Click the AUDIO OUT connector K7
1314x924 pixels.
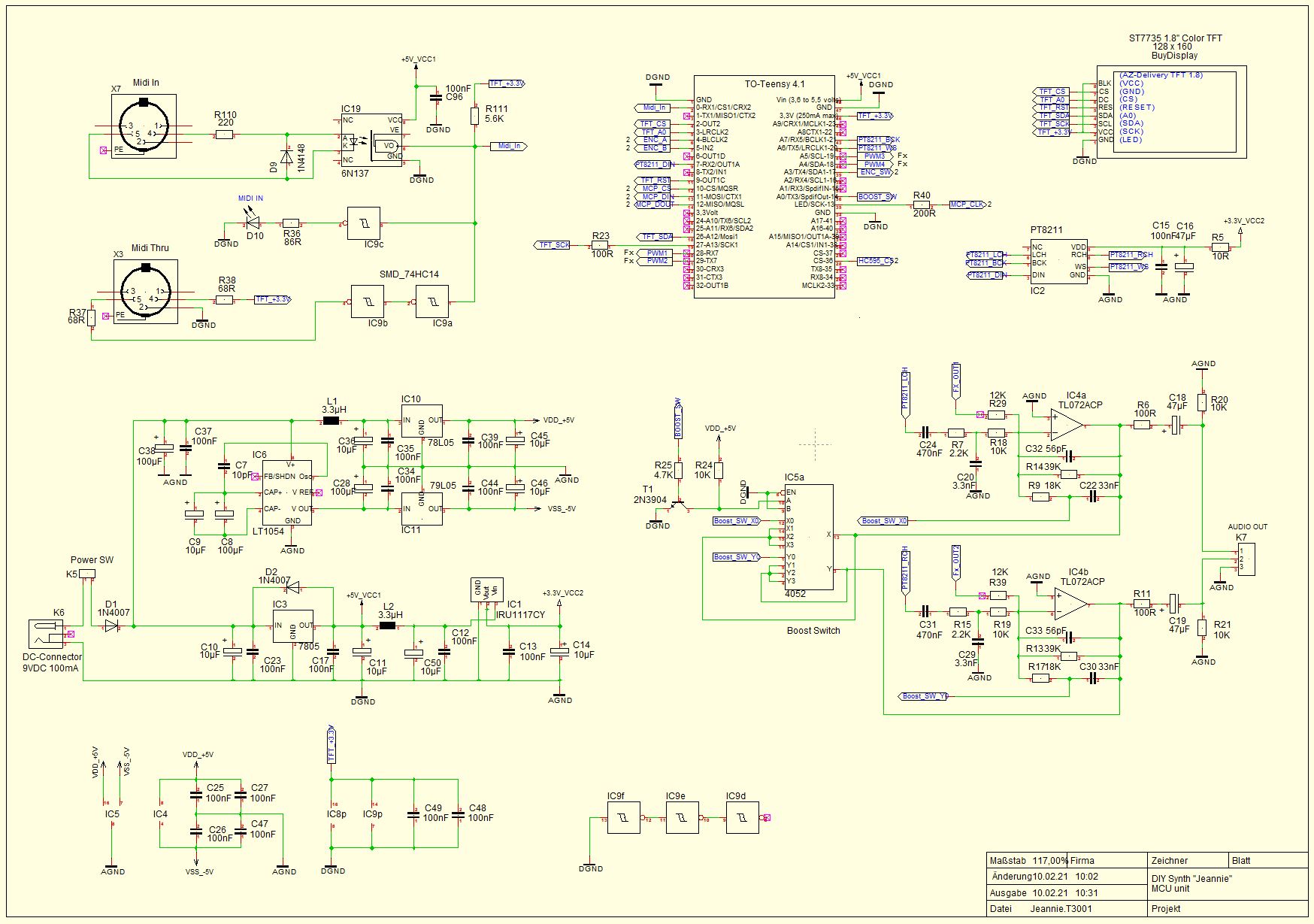click(x=1246, y=559)
